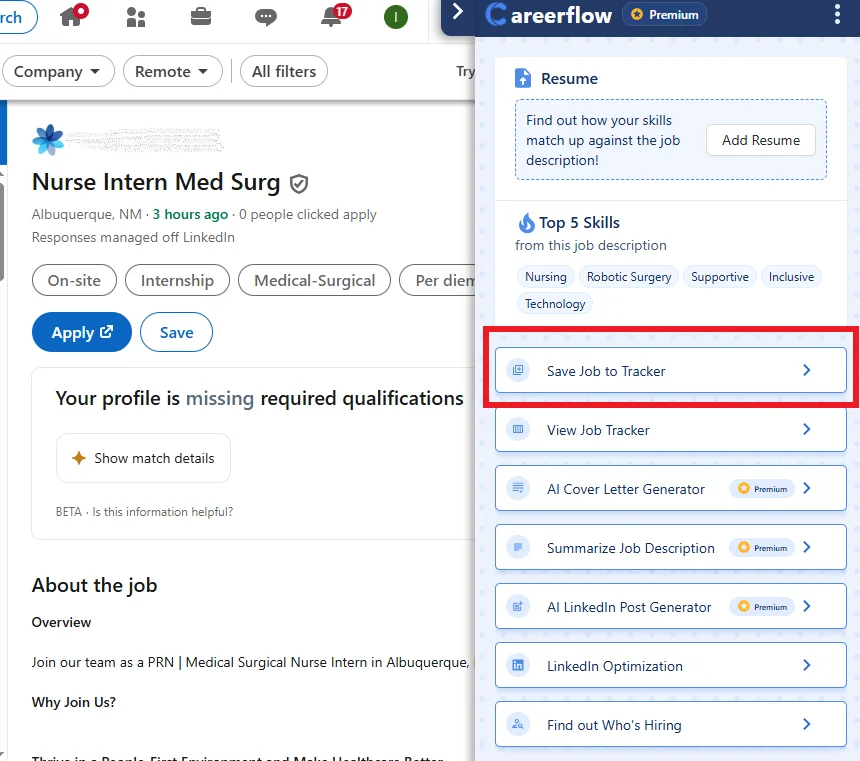The width and height of the screenshot is (860, 761).
Task: Open the Messaging speech bubble icon
Action: (x=264, y=16)
